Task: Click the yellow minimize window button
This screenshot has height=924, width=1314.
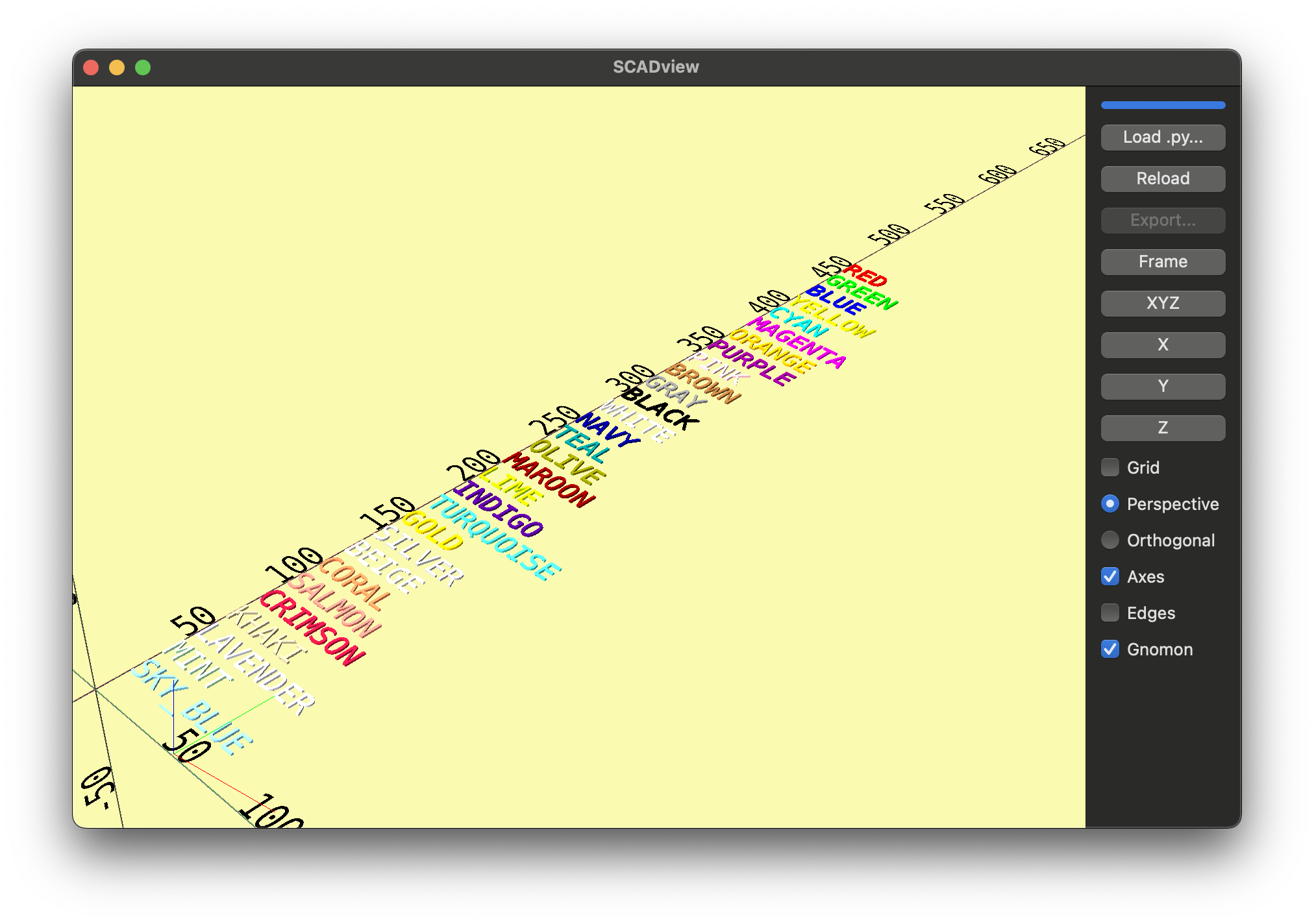Action: [x=117, y=67]
